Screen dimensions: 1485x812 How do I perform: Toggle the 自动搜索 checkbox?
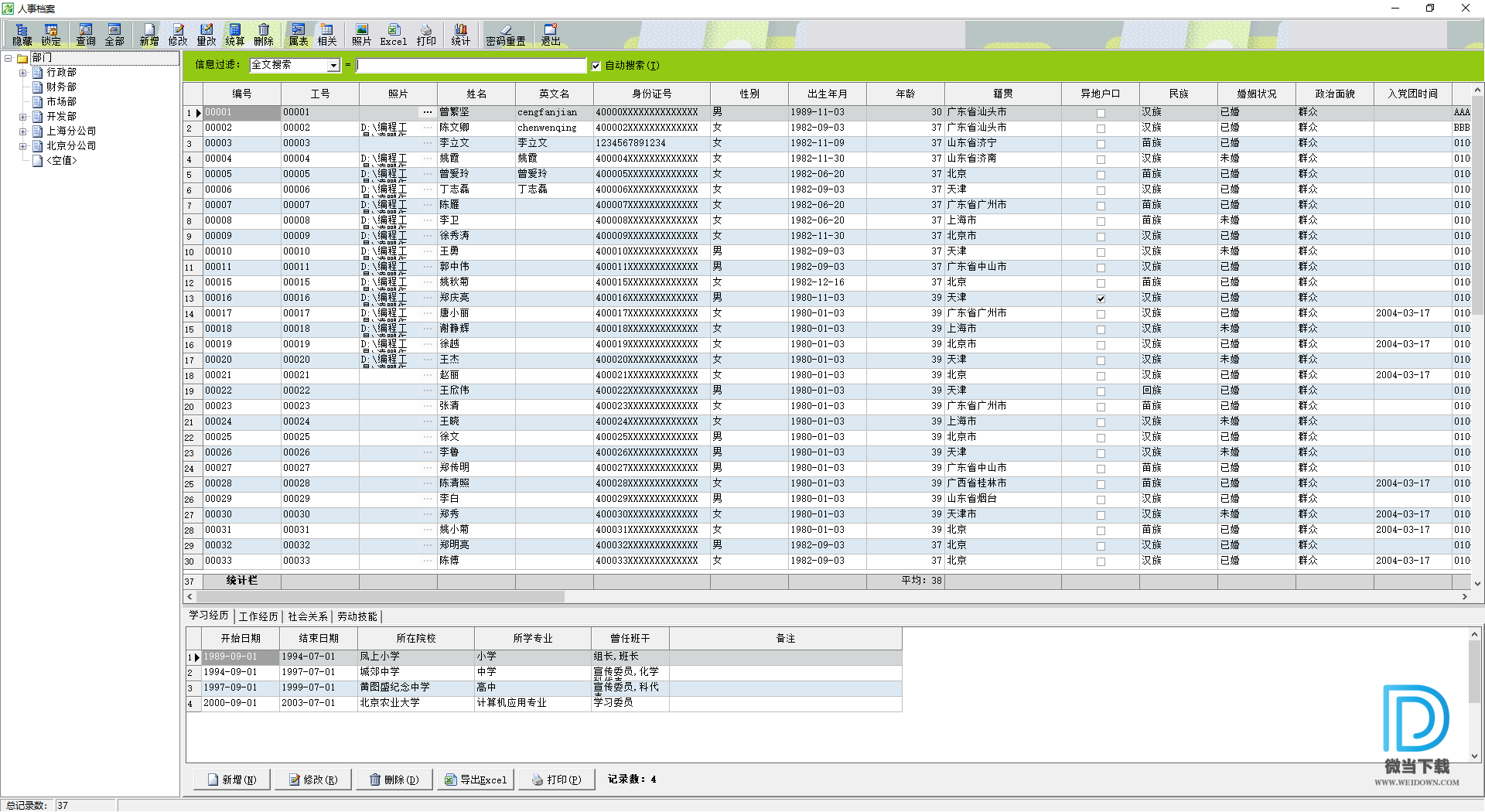(x=596, y=66)
